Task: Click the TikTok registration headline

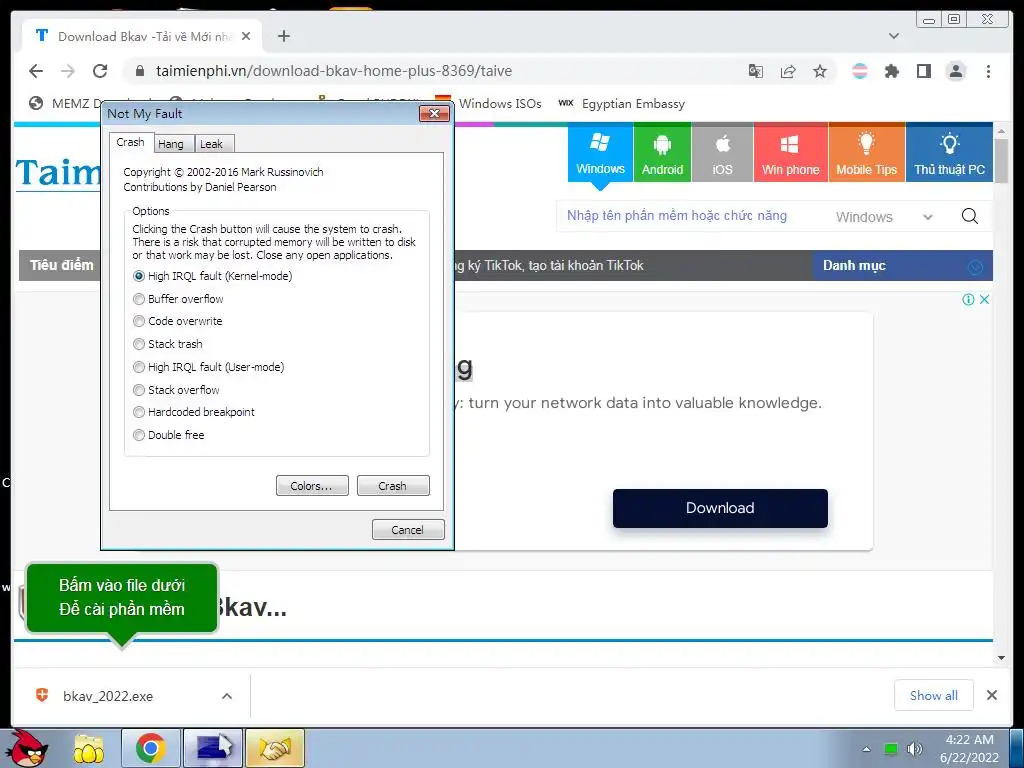Action: click(x=549, y=266)
